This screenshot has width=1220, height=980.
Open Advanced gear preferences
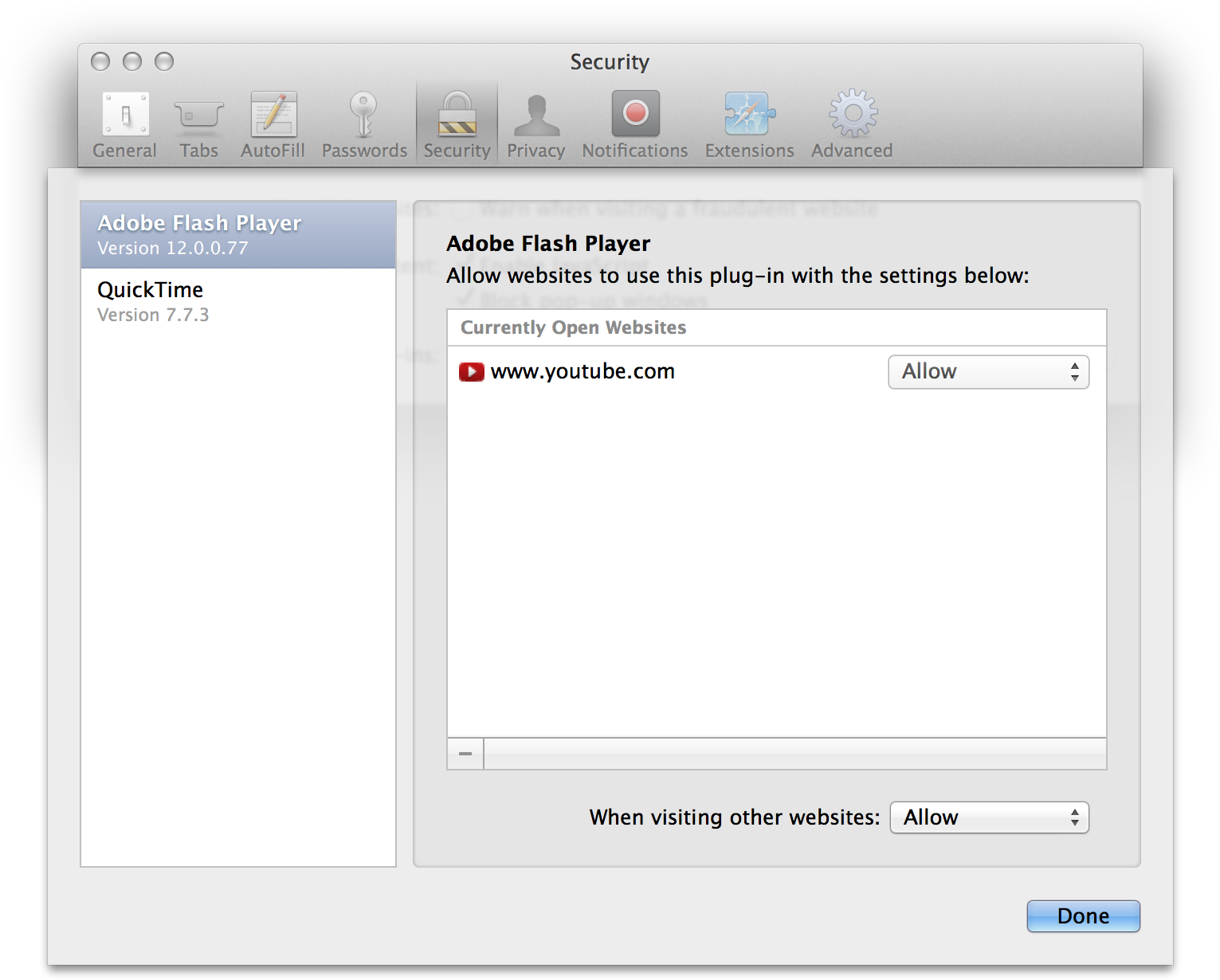tap(852, 125)
